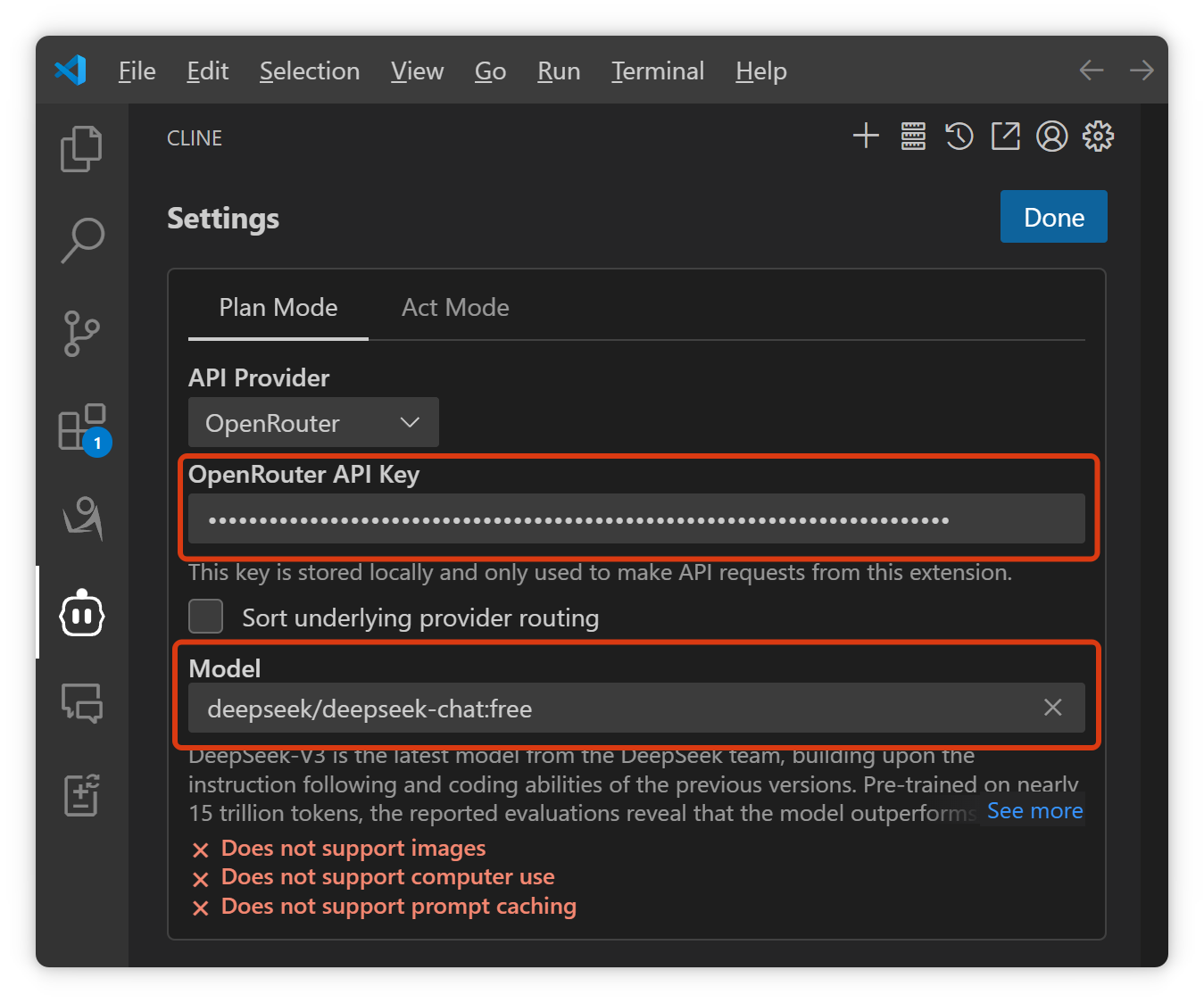Open the Extensions view with badge
The width and height of the screenshot is (1204, 1003).
81,427
